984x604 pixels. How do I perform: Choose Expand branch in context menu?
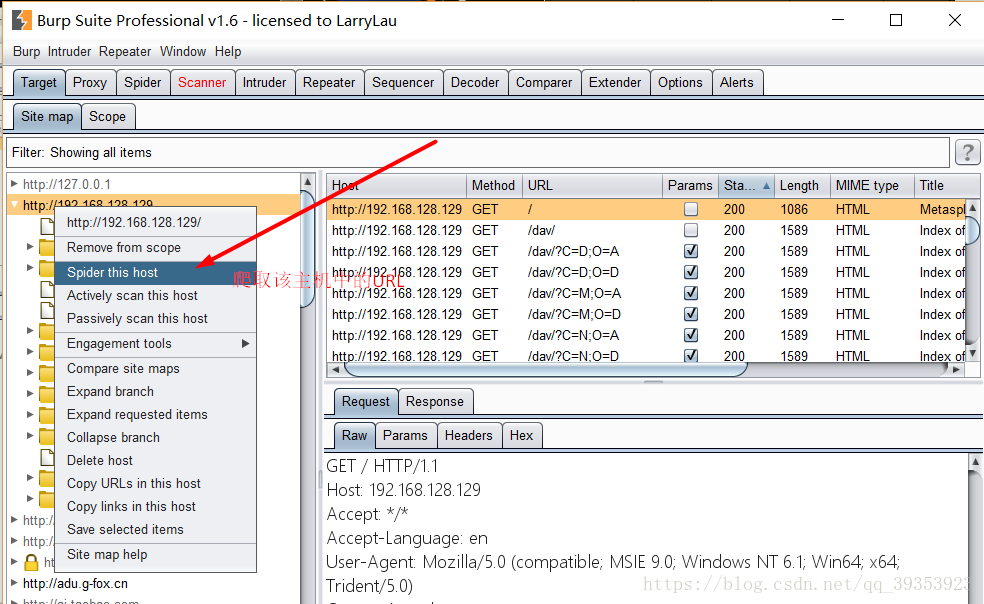(x=156, y=391)
